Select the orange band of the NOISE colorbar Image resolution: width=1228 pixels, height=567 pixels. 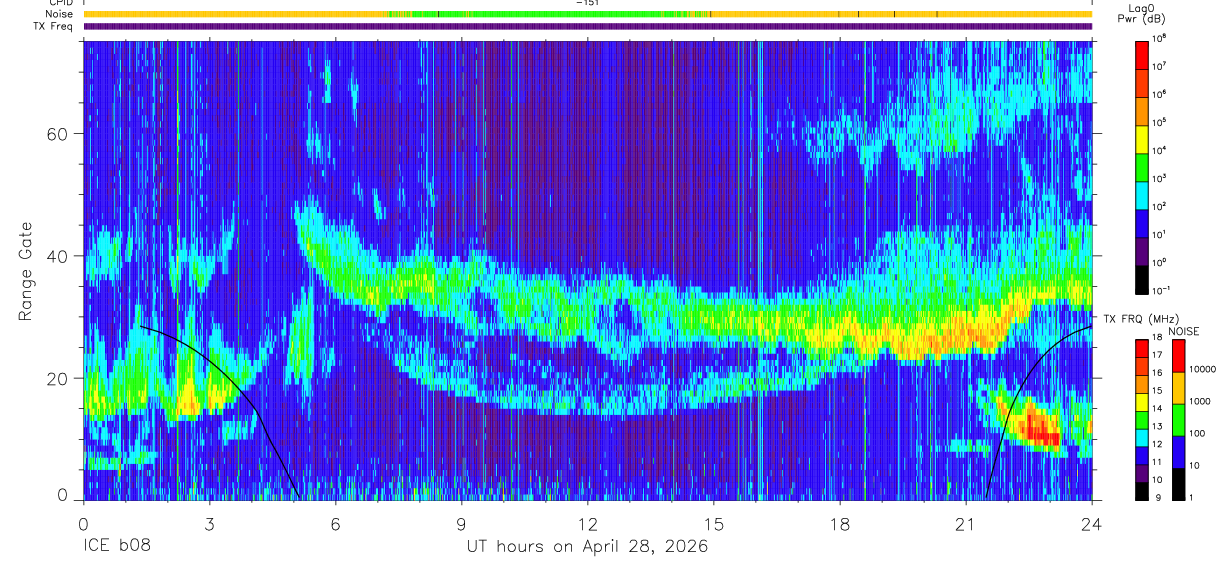coord(1181,389)
